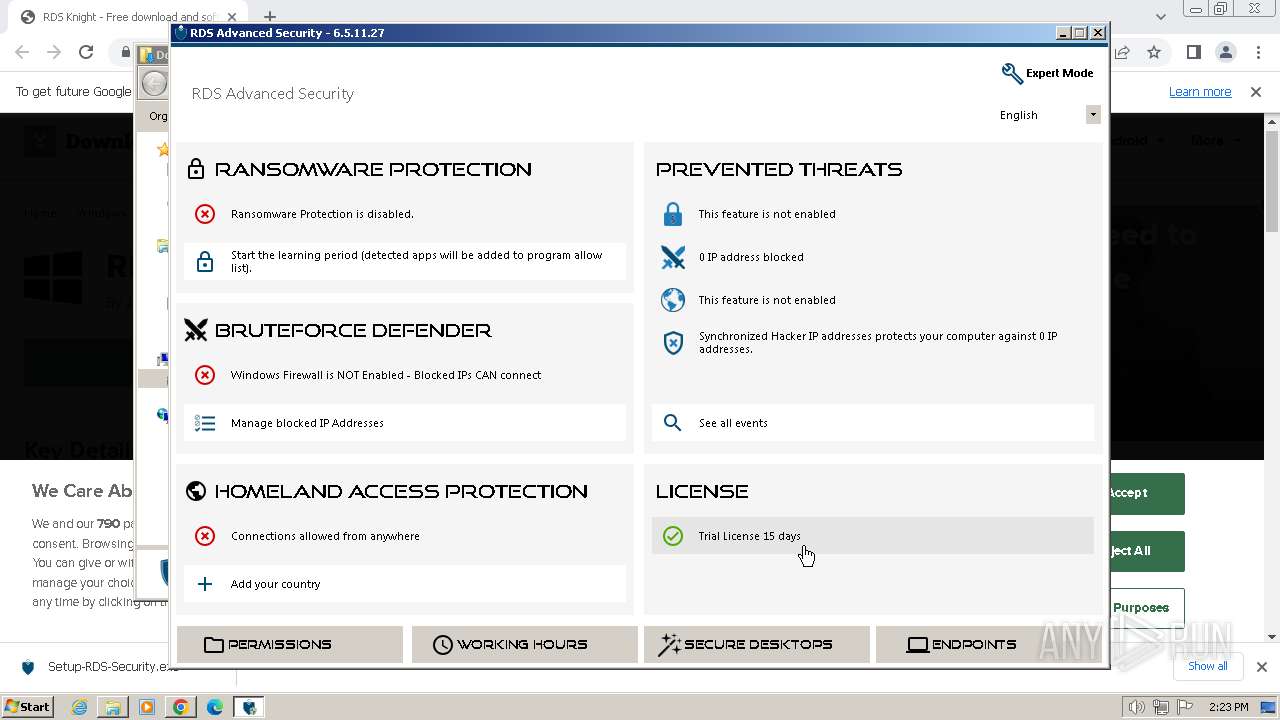Close the Chrome downloads bar
Viewport: 1280px width, 720px height.
pos(1261,667)
